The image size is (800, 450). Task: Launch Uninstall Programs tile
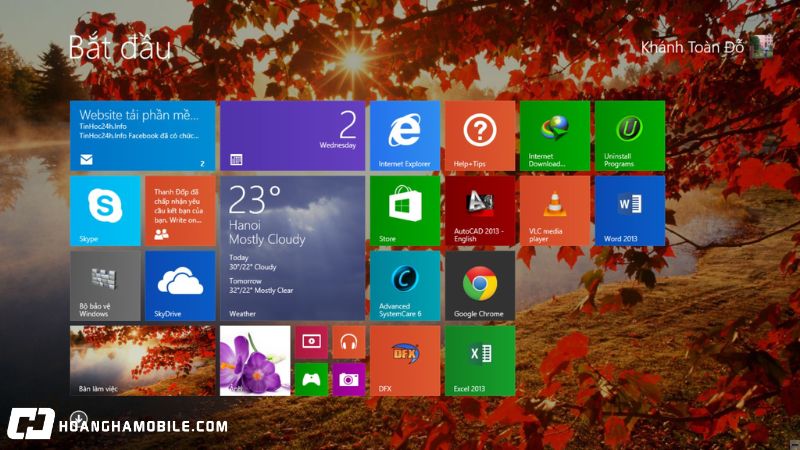[629, 136]
